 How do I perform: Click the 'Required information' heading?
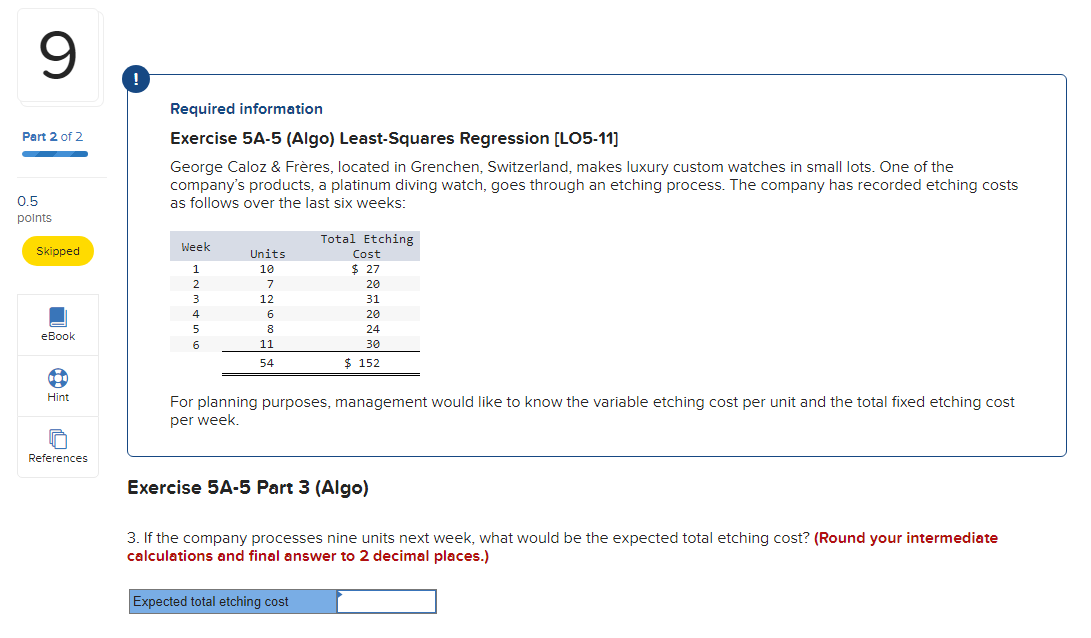click(x=246, y=109)
